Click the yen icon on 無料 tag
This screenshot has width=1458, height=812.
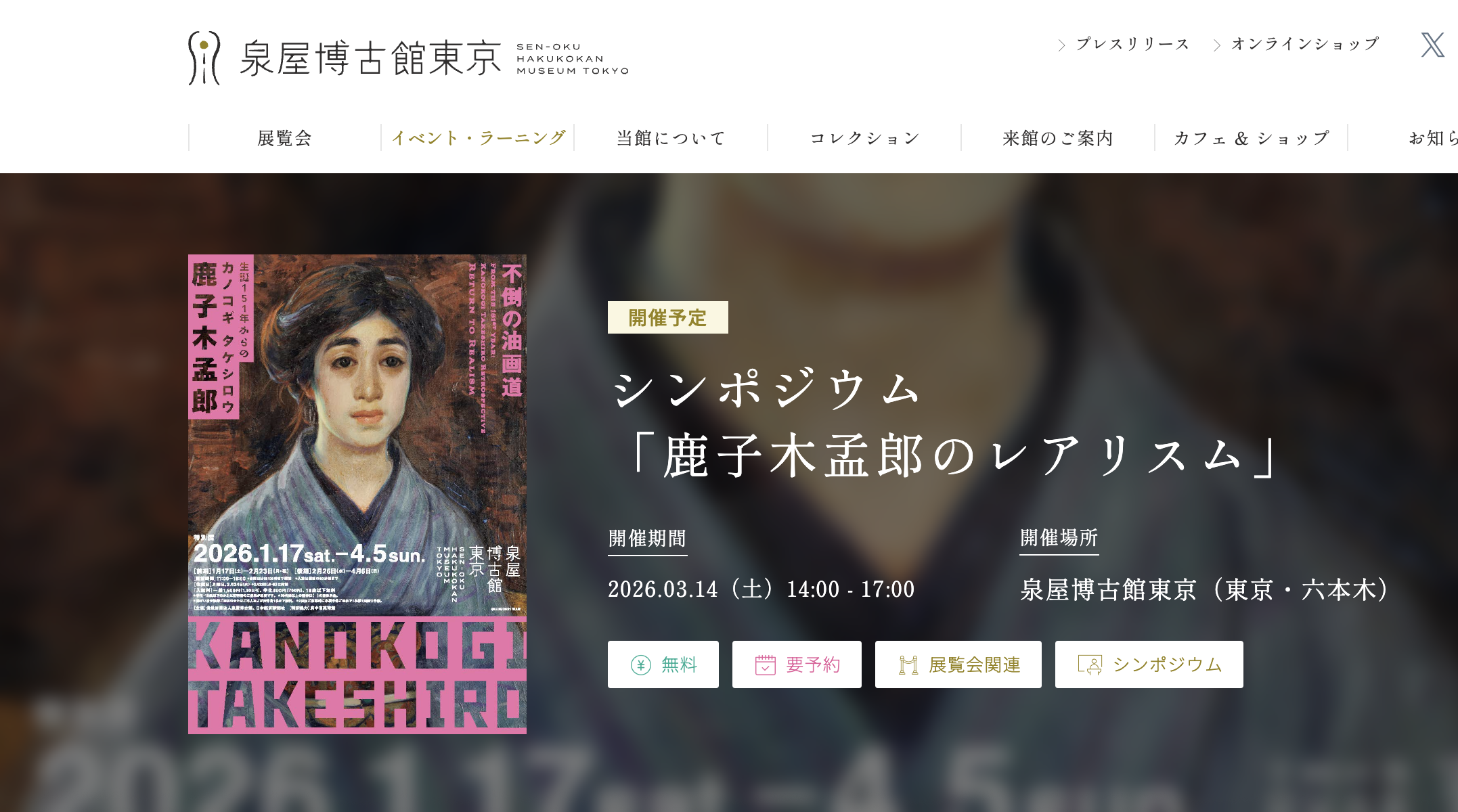[x=640, y=665]
